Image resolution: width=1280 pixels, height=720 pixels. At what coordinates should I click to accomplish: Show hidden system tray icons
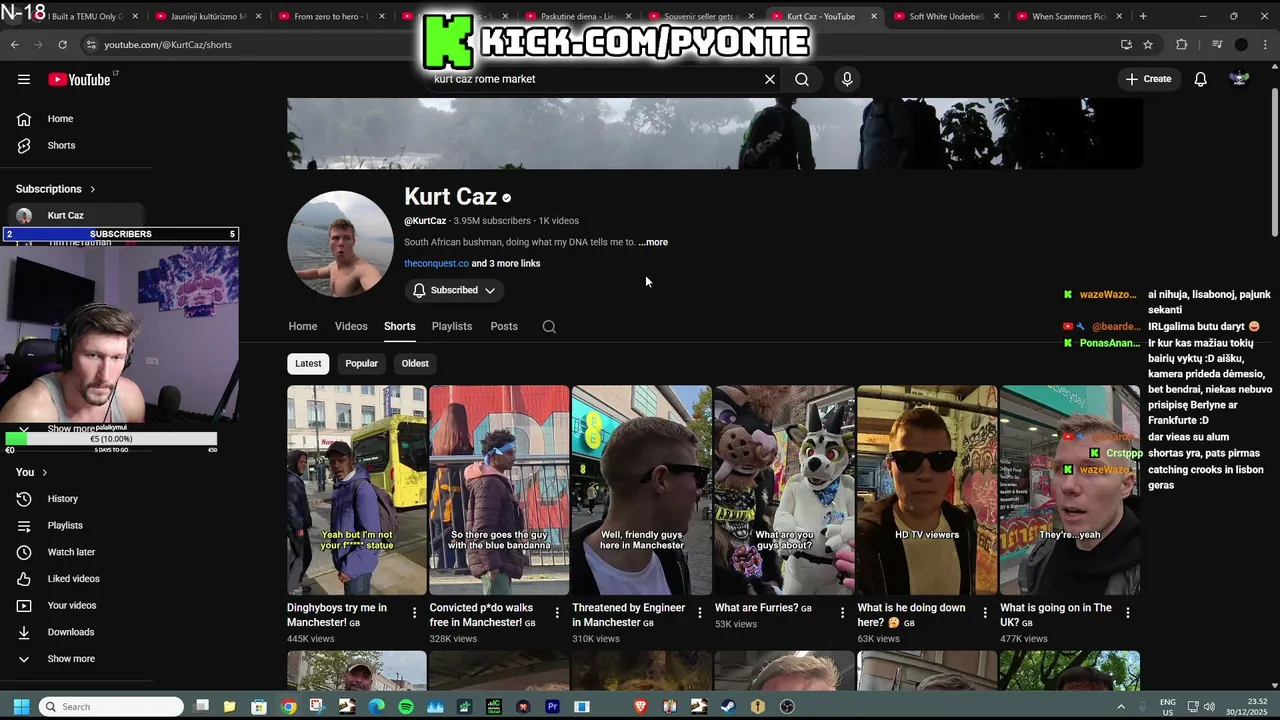pyautogui.click(x=1120, y=706)
